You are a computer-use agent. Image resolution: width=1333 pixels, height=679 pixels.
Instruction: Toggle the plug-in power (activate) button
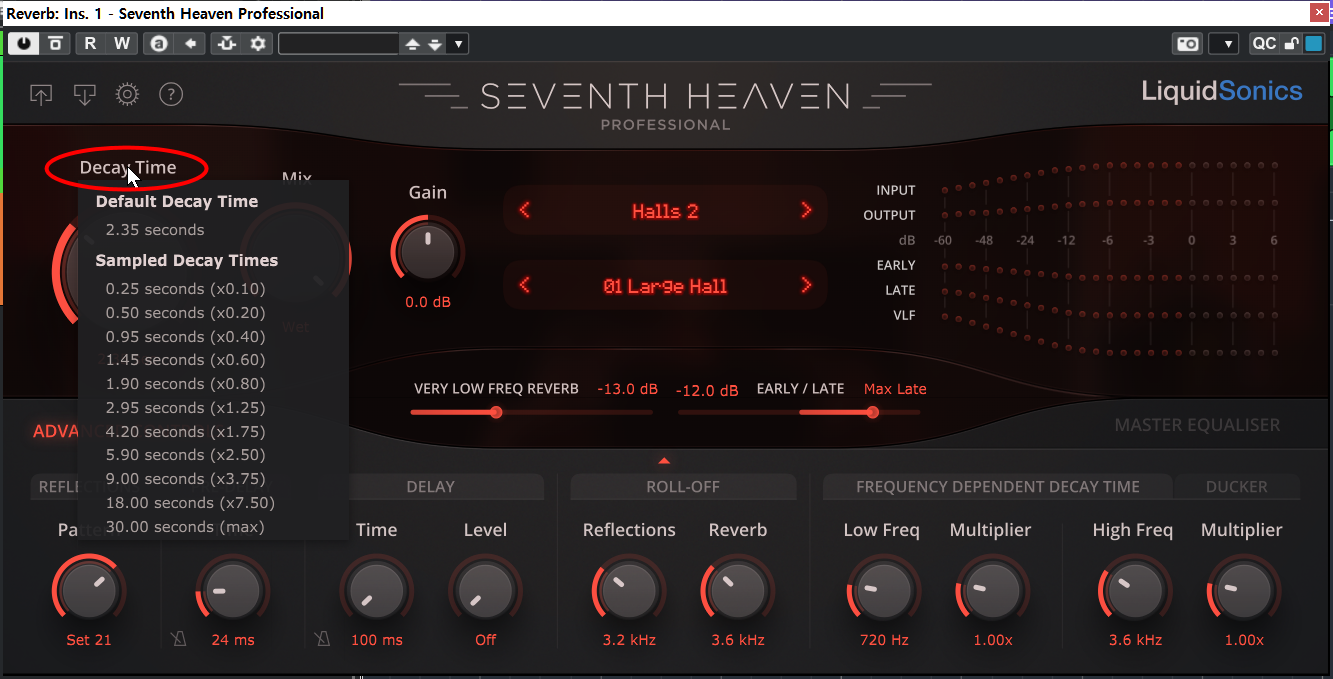pos(24,43)
